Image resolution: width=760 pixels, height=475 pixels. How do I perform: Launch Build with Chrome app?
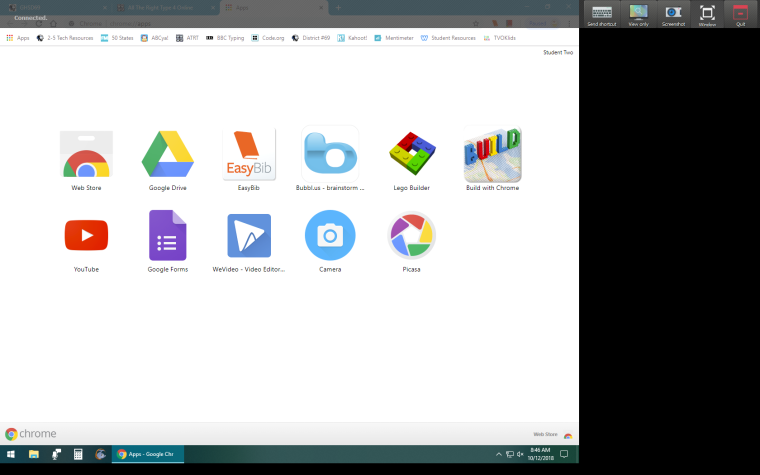pyautogui.click(x=492, y=154)
